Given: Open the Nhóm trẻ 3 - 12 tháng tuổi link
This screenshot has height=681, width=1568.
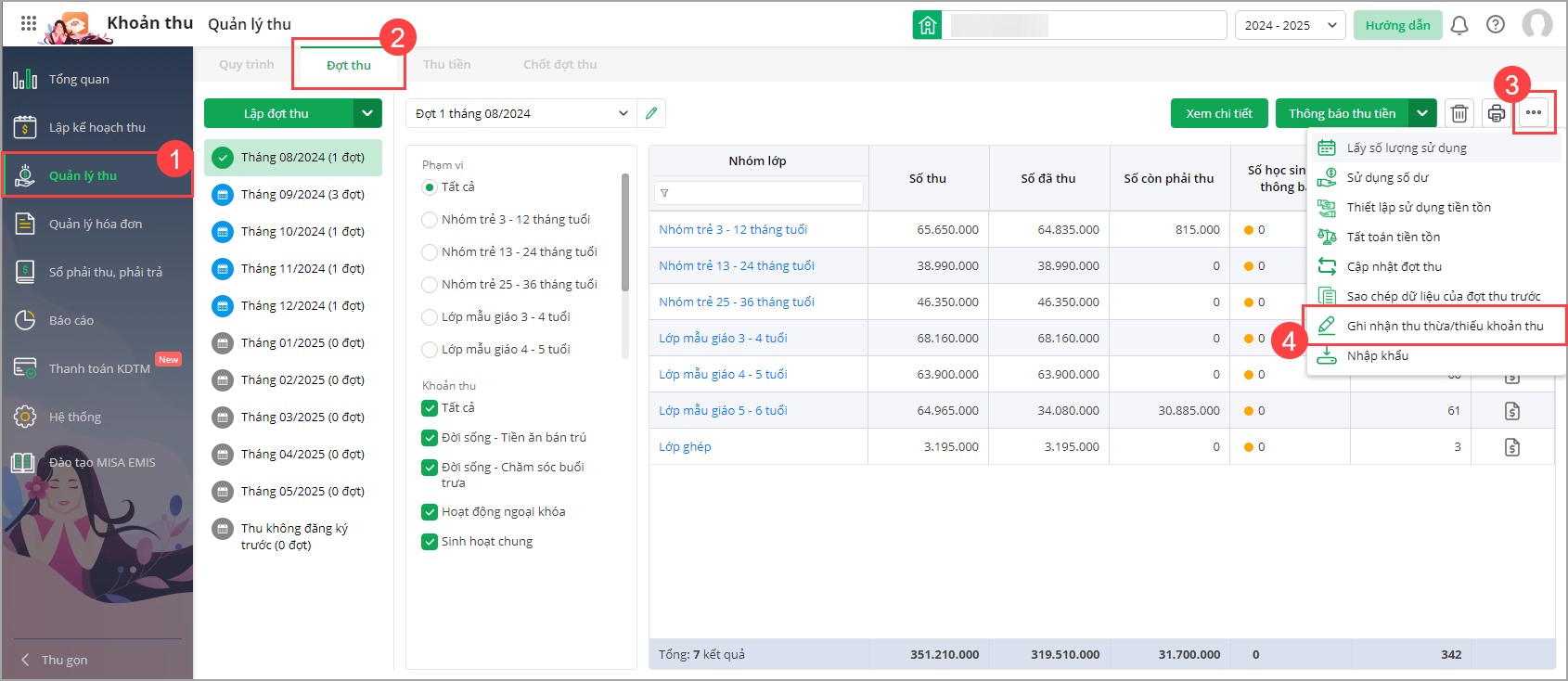Looking at the screenshot, I should (x=733, y=229).
